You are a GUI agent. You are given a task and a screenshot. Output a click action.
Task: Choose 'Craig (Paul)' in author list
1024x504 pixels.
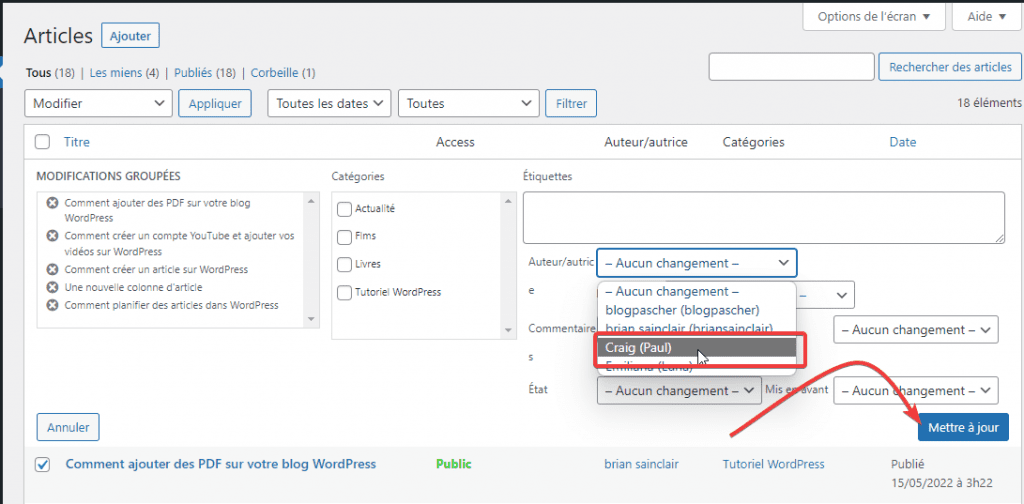point(696,348)
